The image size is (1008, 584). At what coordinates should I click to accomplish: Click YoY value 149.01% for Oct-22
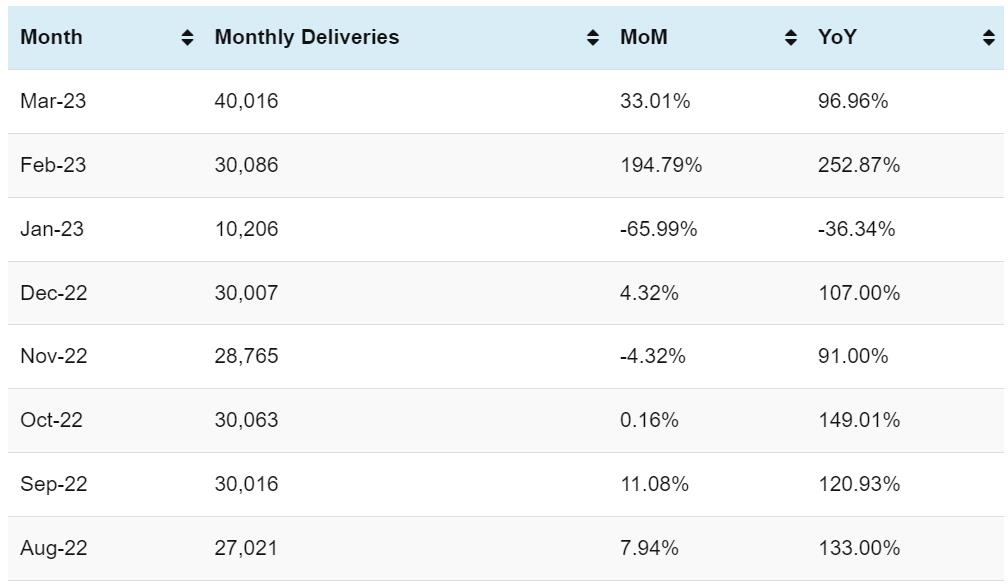tap(858, 420)
